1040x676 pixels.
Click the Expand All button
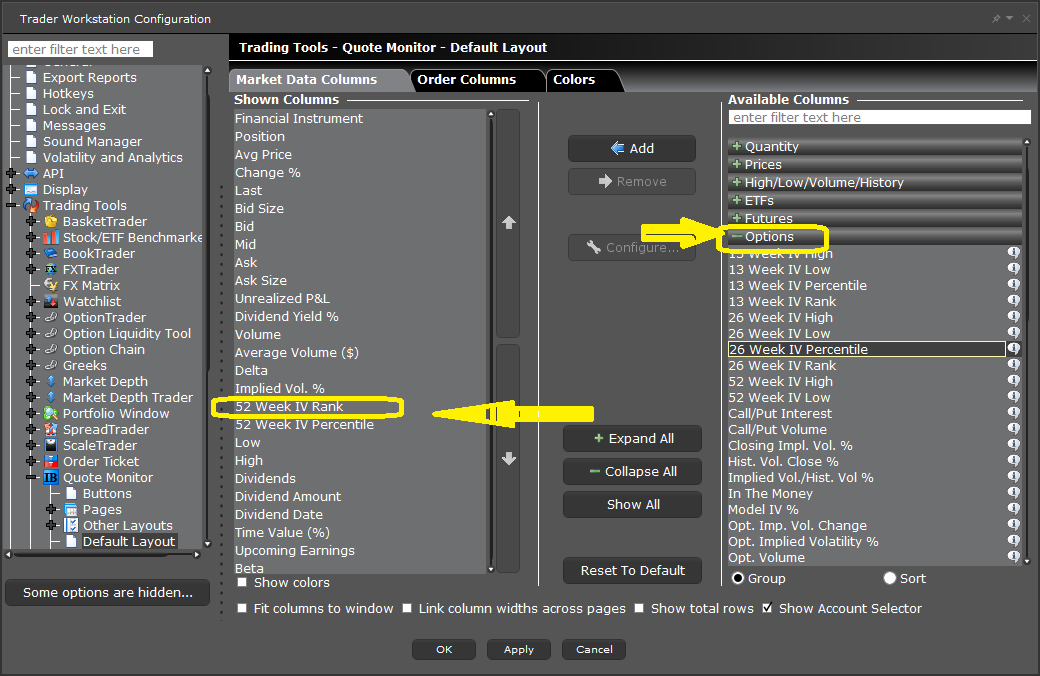point(632,439)
